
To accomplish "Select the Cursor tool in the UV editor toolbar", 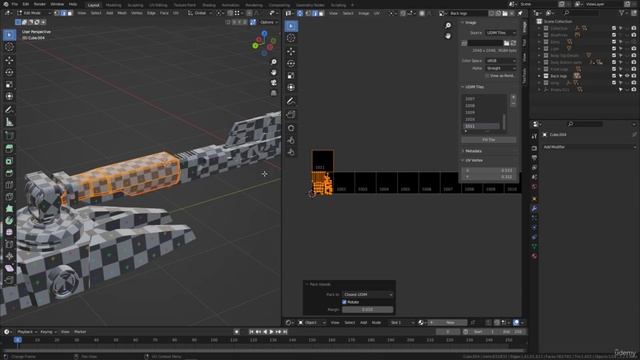I will (x=291, y=38).
